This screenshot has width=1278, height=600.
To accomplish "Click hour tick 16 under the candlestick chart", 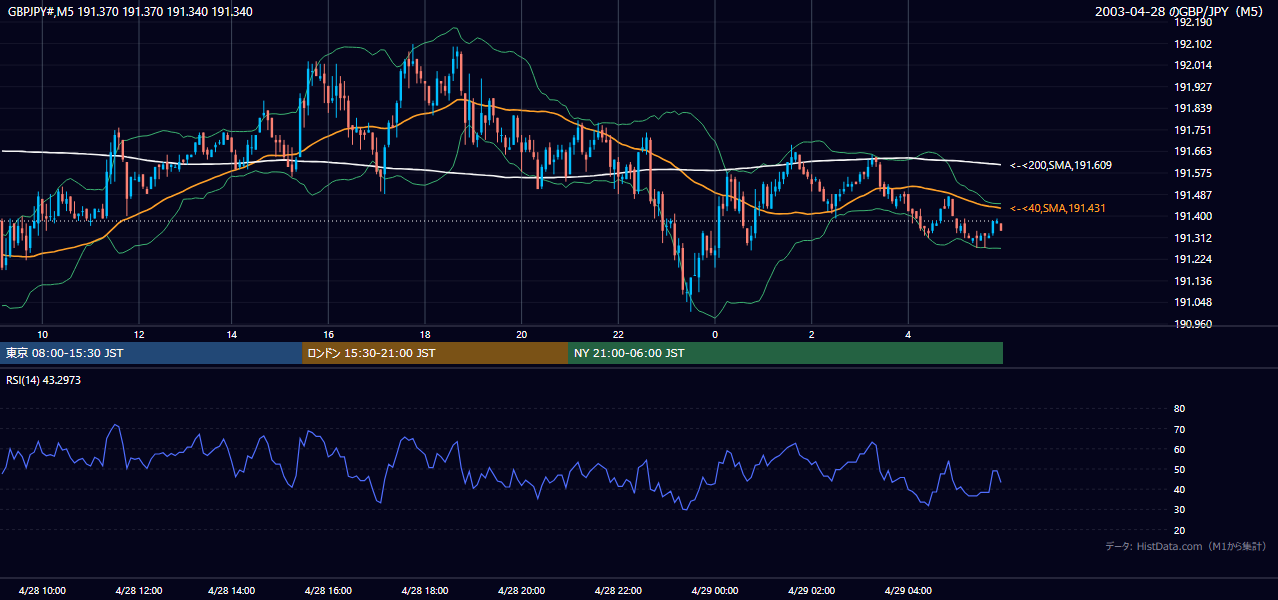I will [328, 334].
